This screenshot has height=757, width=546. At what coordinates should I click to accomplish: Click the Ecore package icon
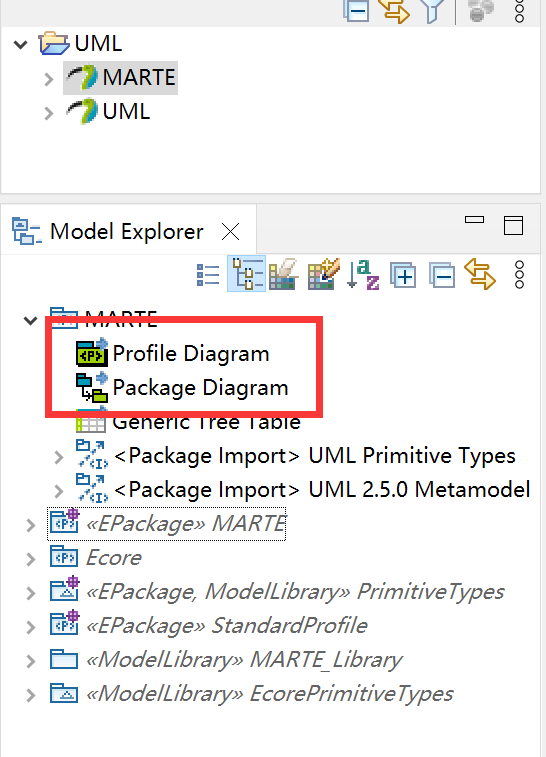point(64,557)
